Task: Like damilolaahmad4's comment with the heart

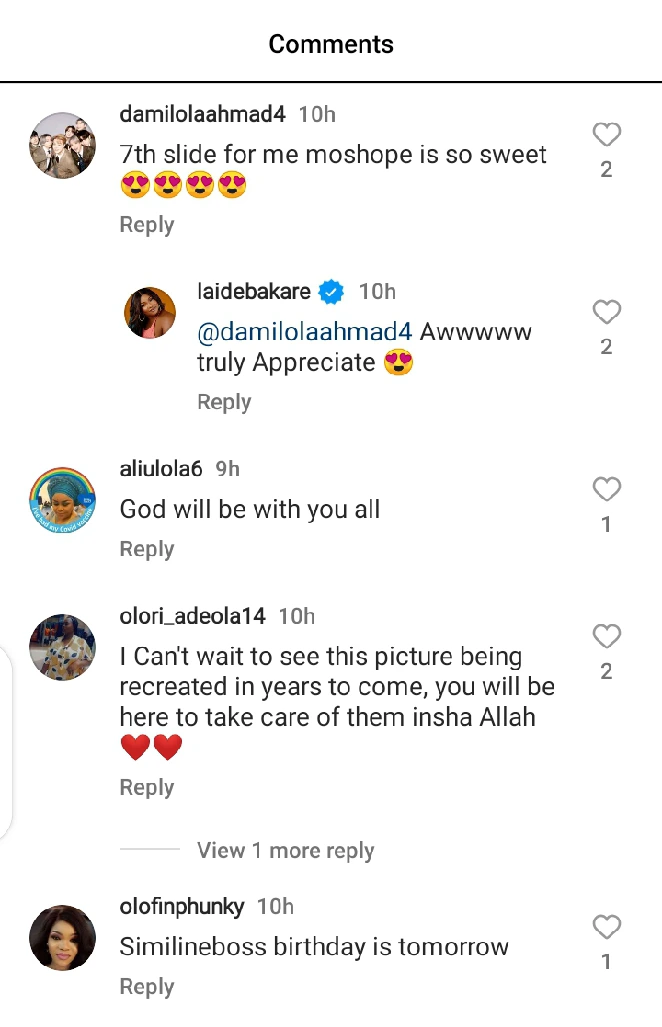Action: click(x=606, y=135)
